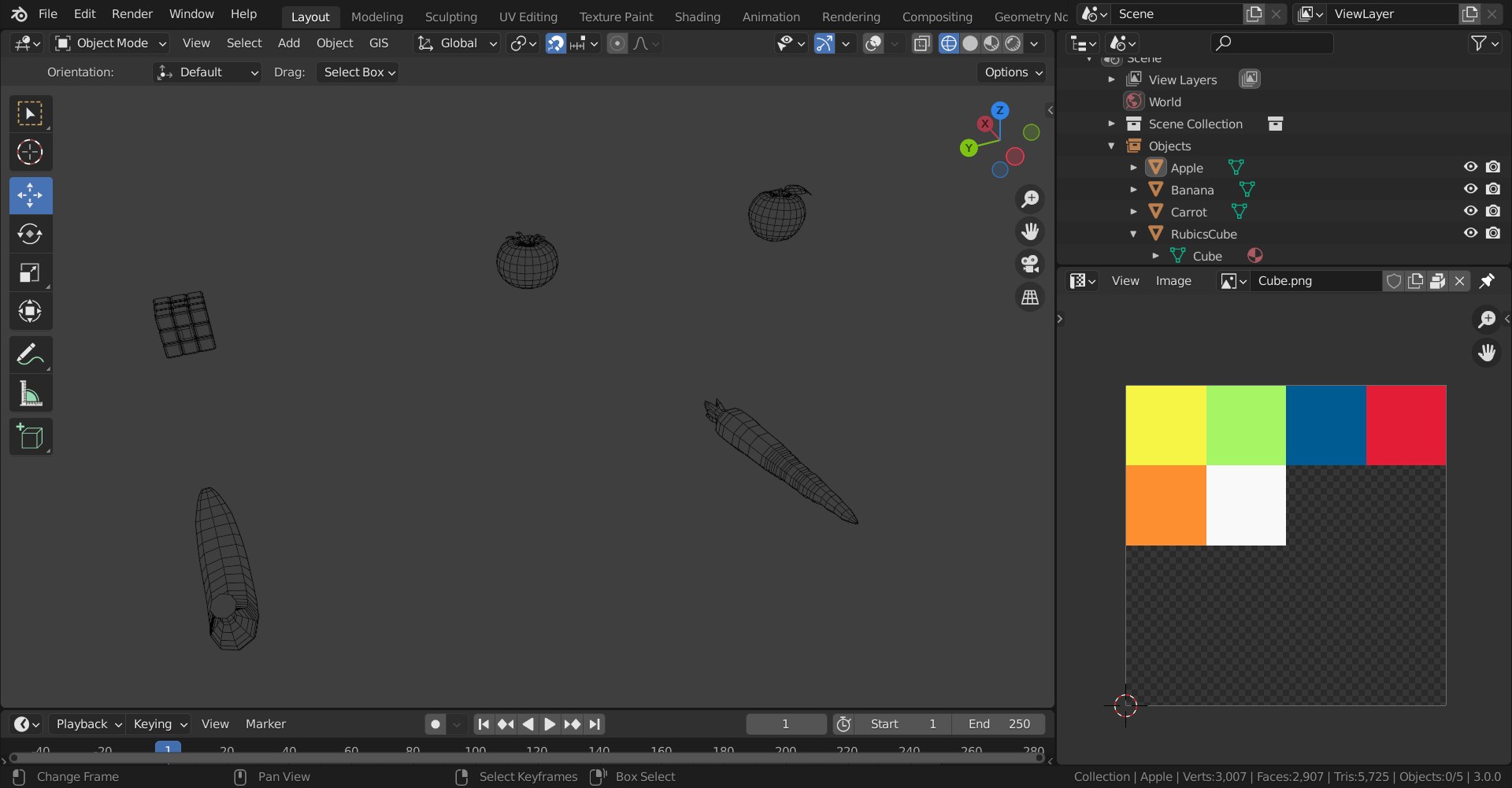Toggle pin image icon in image editor

(x=1487, y=281)
